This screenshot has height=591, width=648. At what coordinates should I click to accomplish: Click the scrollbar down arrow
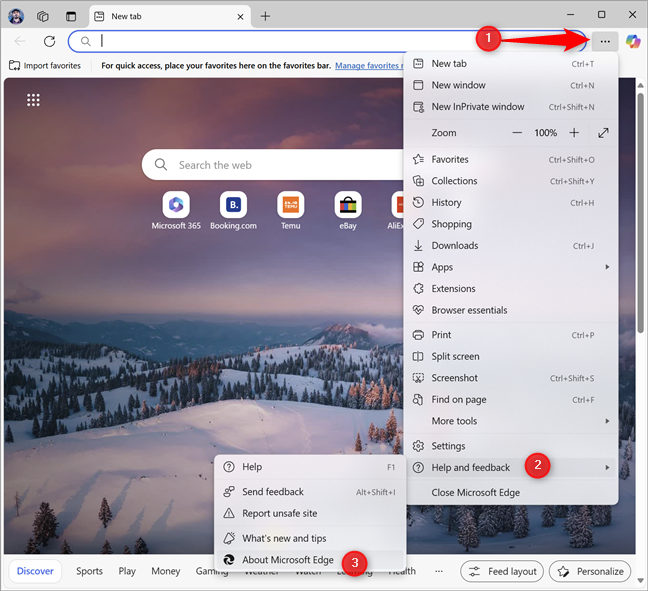click(x=641, y=580)
